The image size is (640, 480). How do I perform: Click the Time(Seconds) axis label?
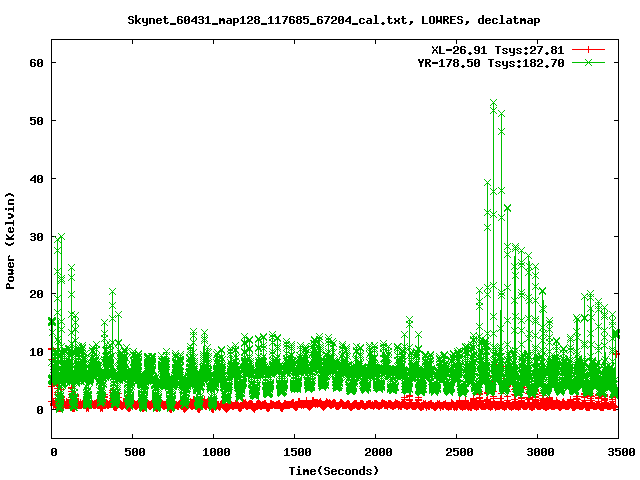tap(333, 471)
